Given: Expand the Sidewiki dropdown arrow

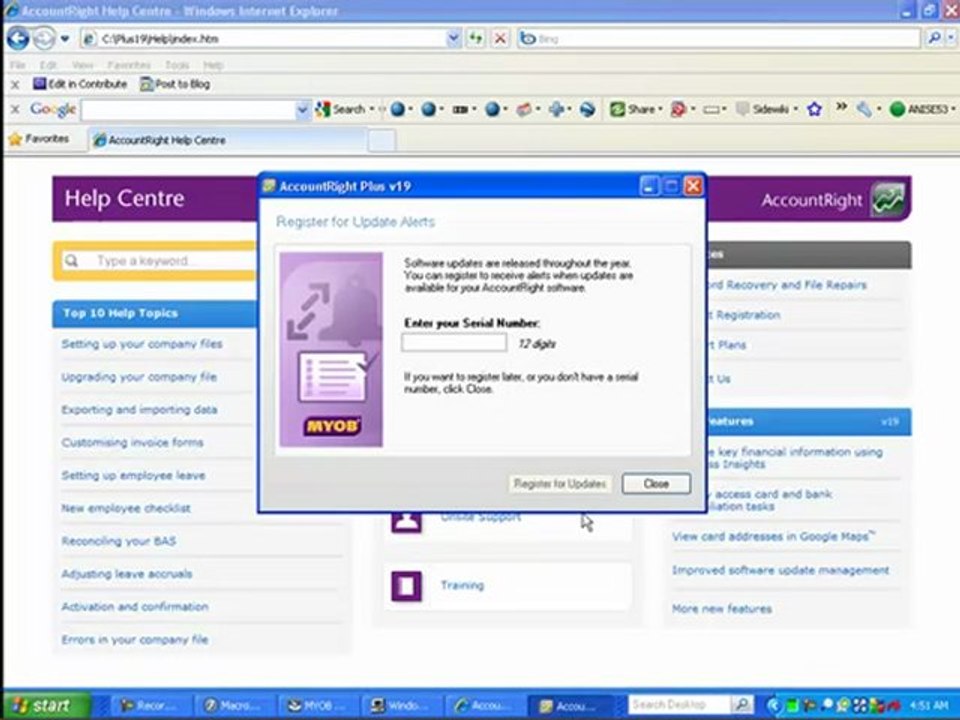Looking at the screenshot, I should [795, 110].
